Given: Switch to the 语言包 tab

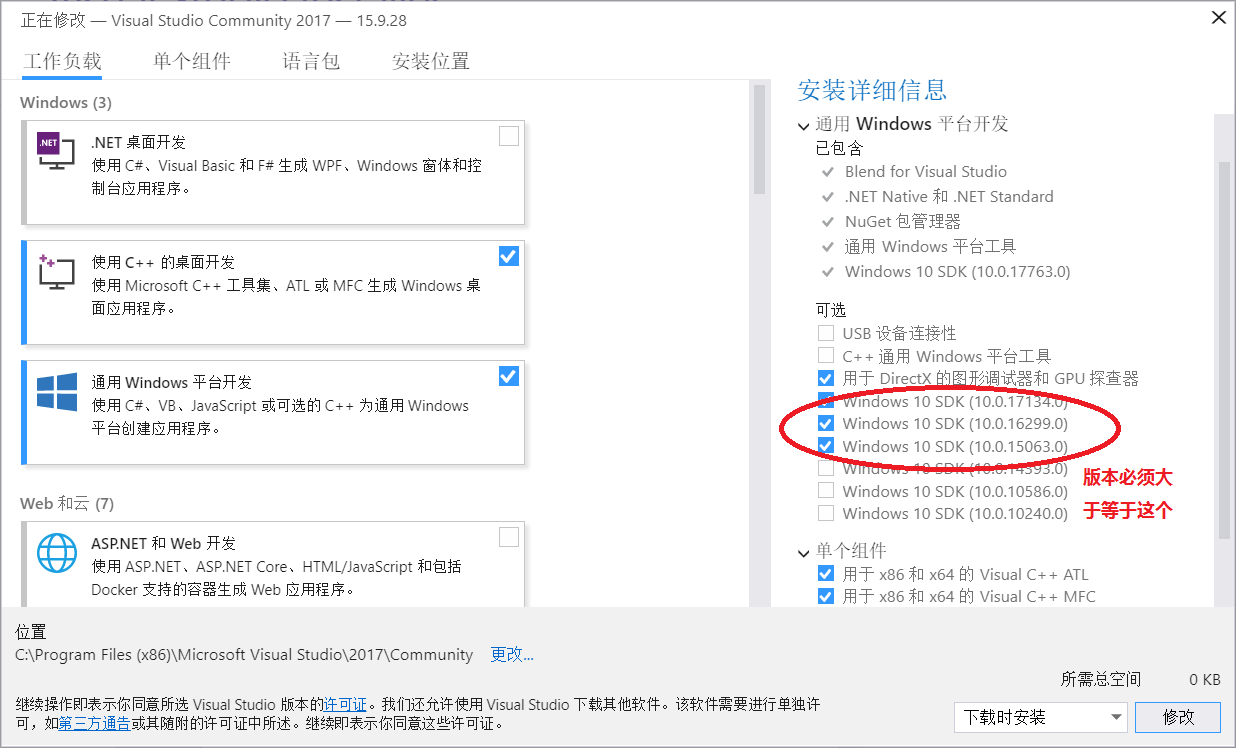Looking at the screenshot, I should (x=311, y=62).
